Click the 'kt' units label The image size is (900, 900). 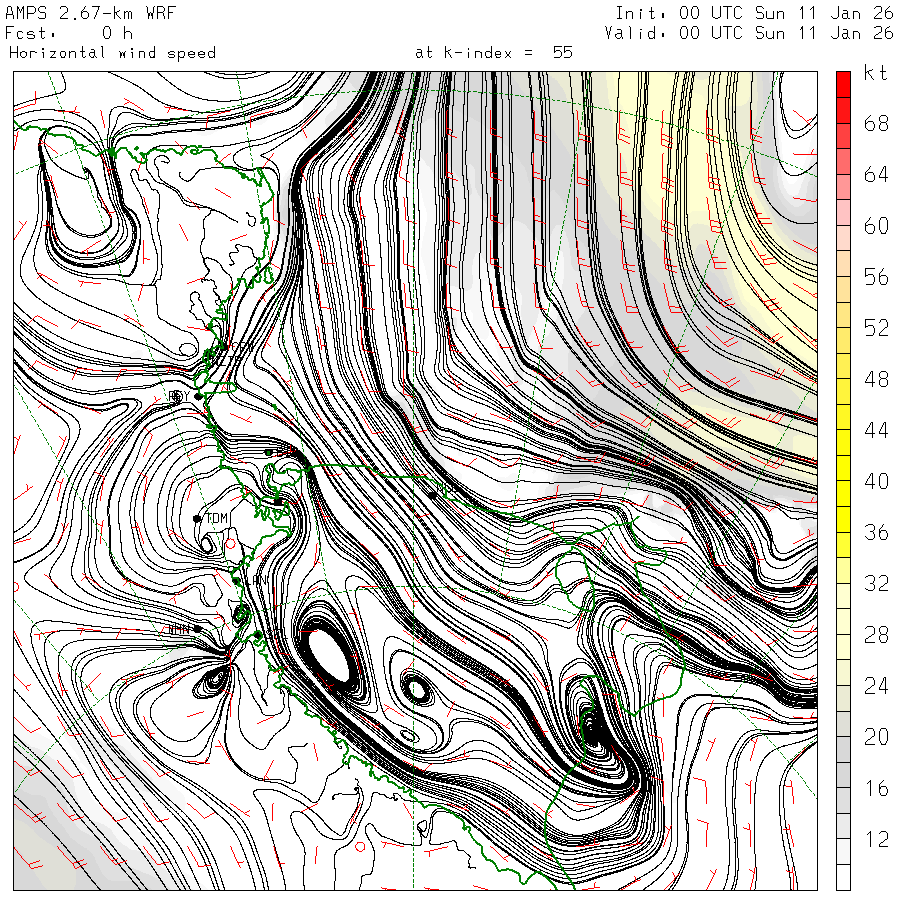pyautogui.click(x=874, y=74)
